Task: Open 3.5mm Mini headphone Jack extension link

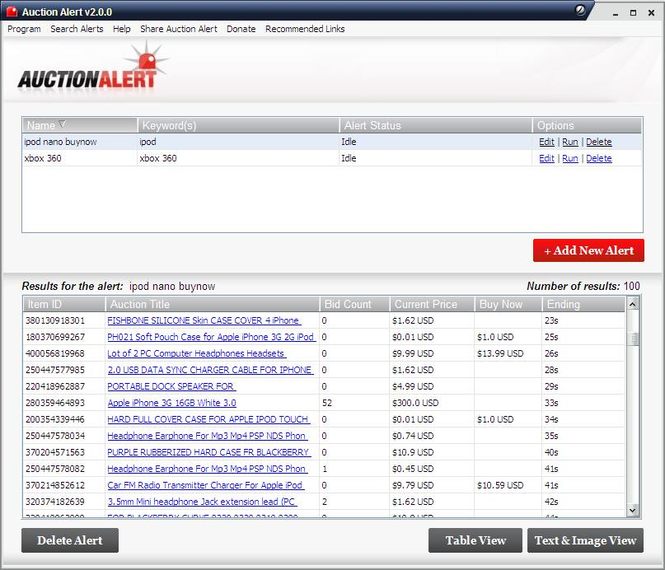Action: point(202,502)
